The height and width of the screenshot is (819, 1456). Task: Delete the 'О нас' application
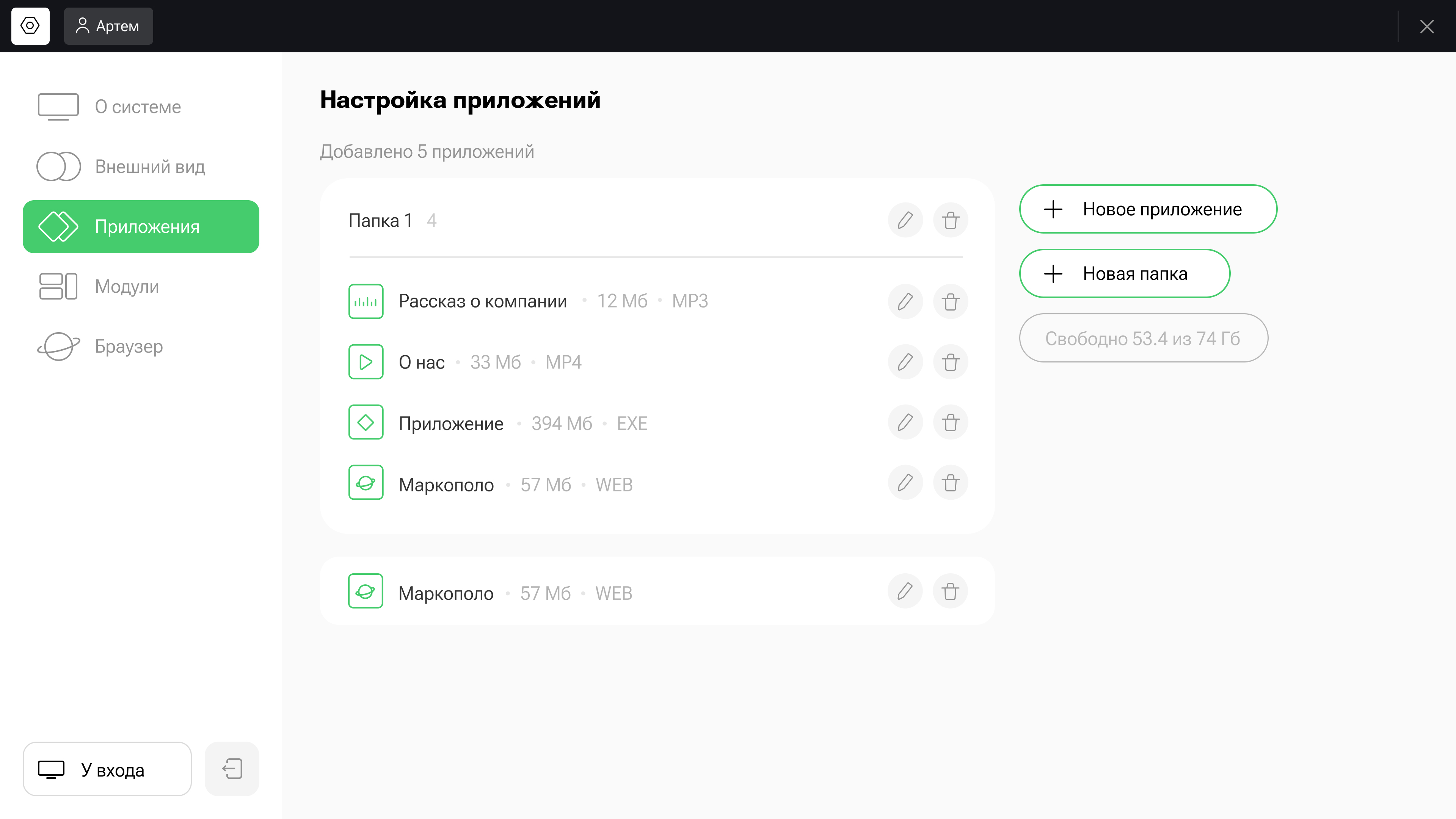tap(950, 362)
